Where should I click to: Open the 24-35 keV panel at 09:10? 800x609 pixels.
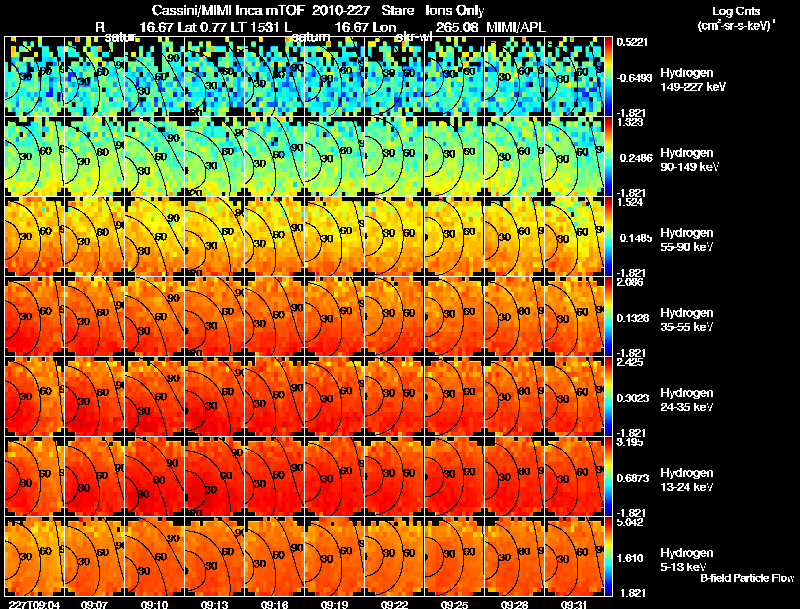(155, 397)
